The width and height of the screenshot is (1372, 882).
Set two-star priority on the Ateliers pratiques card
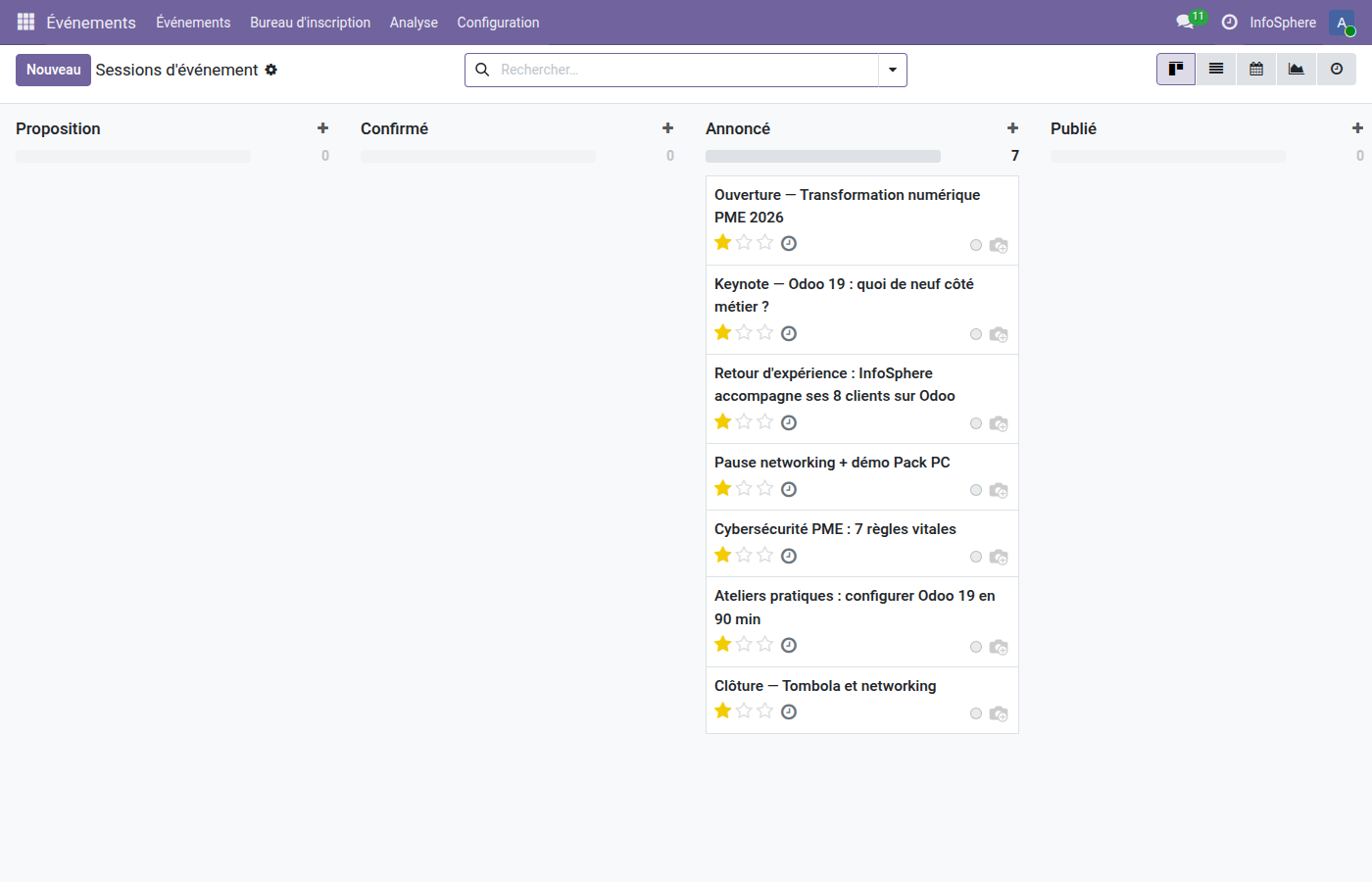[744, 644]
